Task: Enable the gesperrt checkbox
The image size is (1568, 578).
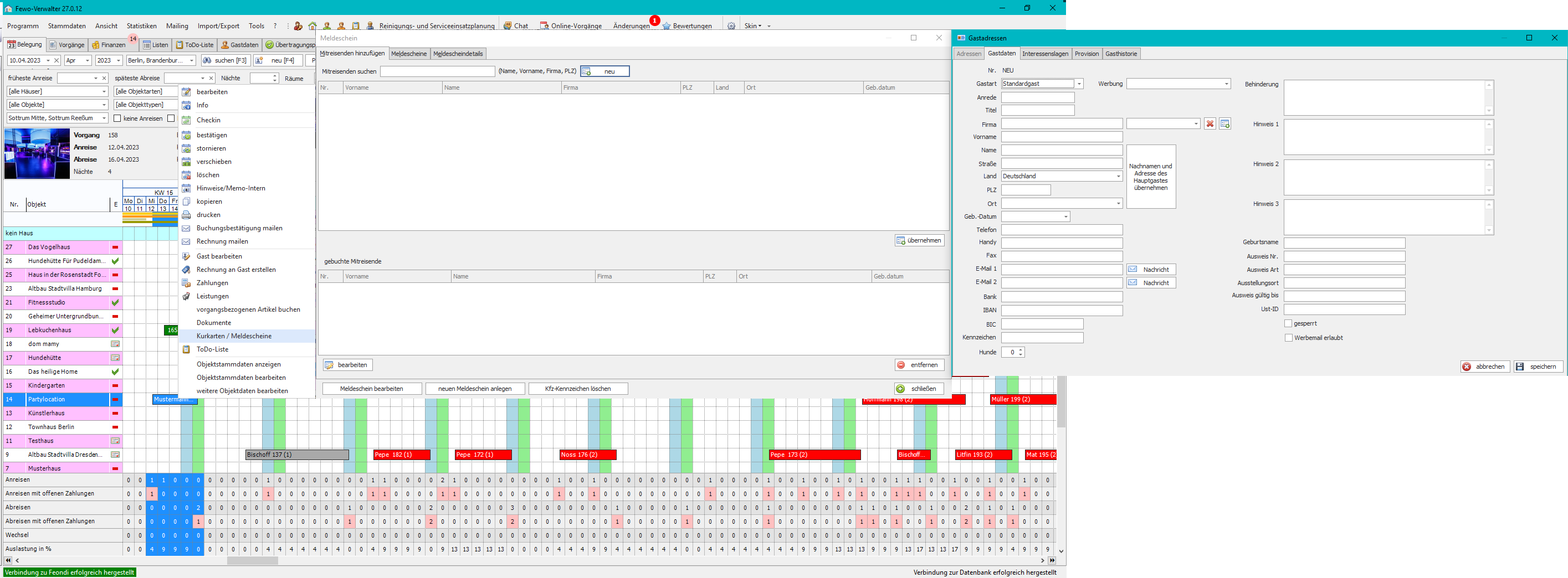Action: tap(1288, 323)
